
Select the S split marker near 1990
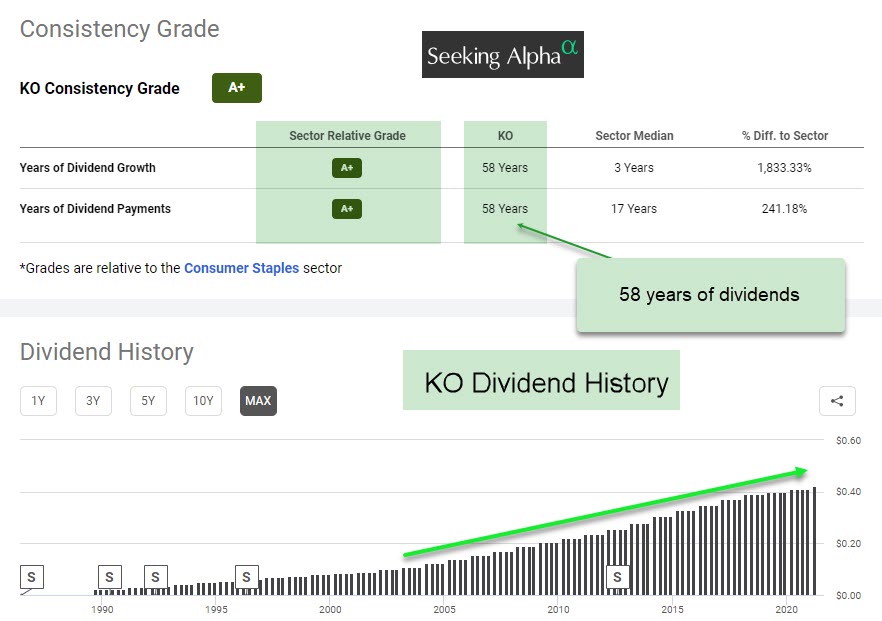tap(109, 577)
